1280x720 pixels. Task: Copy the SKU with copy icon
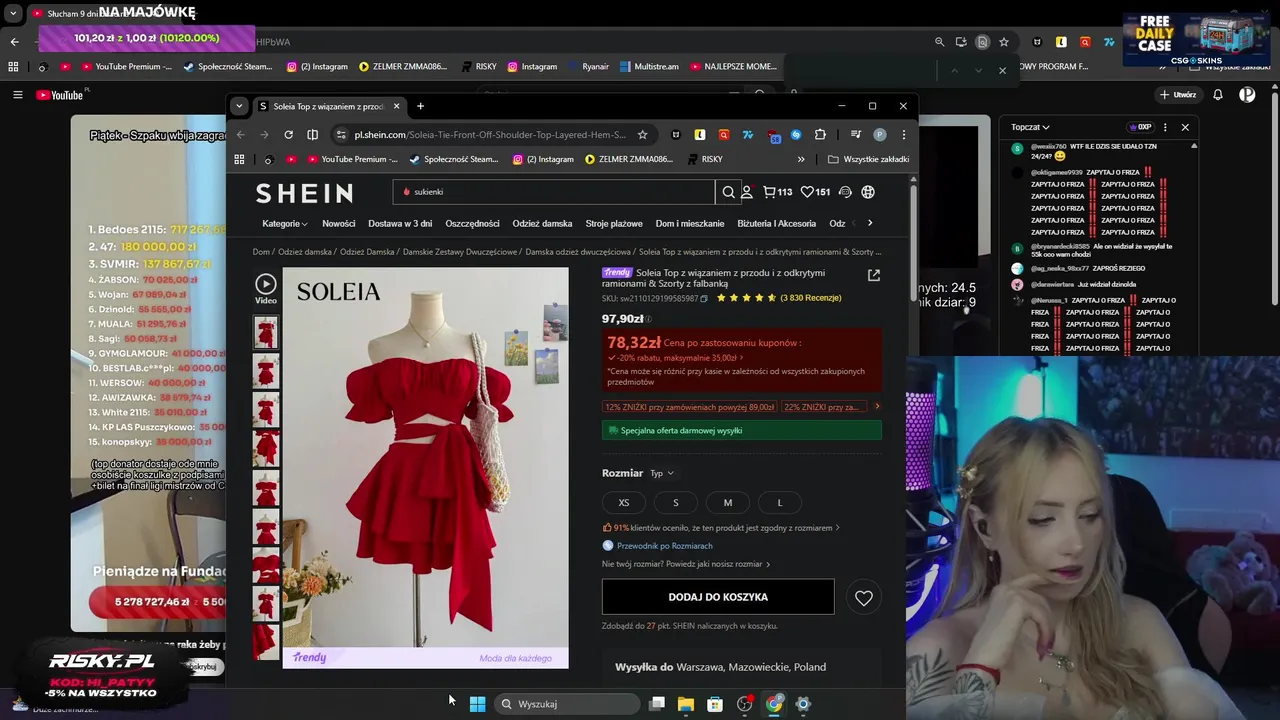[x=704, y=298]
